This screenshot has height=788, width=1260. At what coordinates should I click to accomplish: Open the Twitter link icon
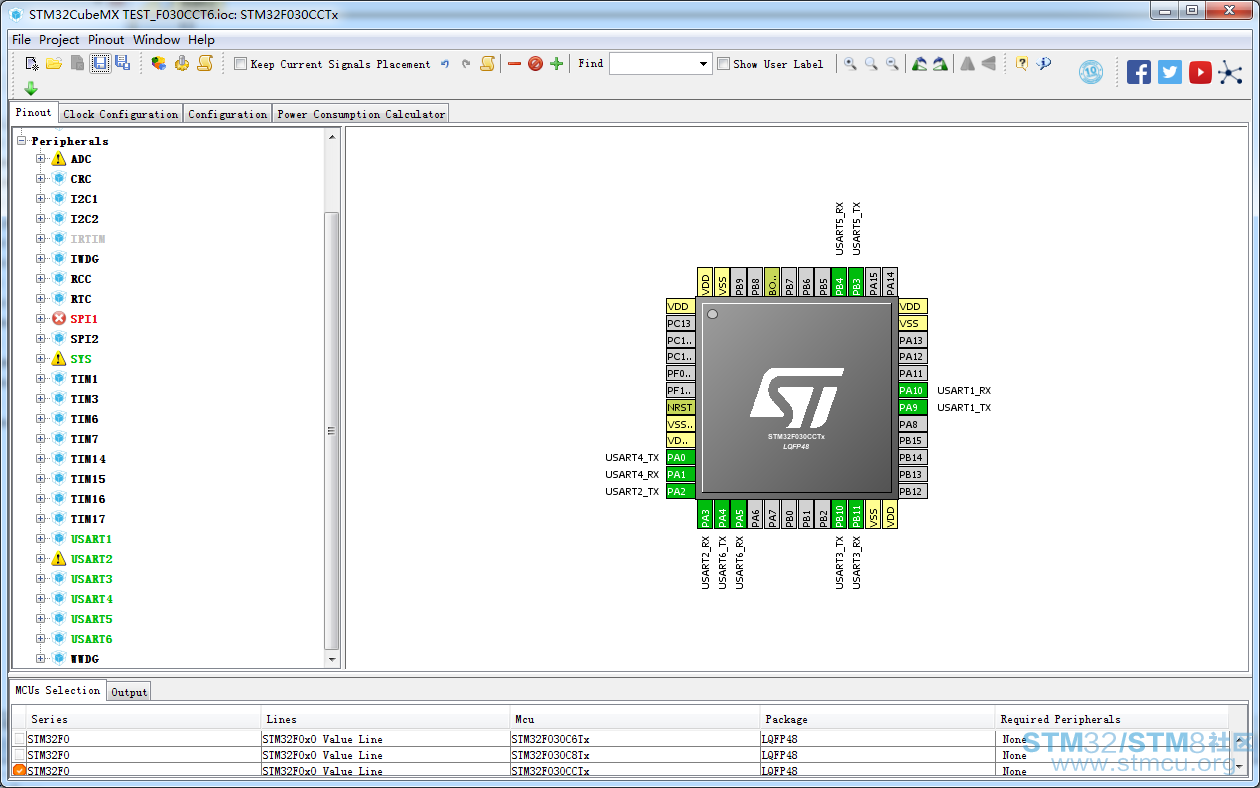pos(1170,72)
